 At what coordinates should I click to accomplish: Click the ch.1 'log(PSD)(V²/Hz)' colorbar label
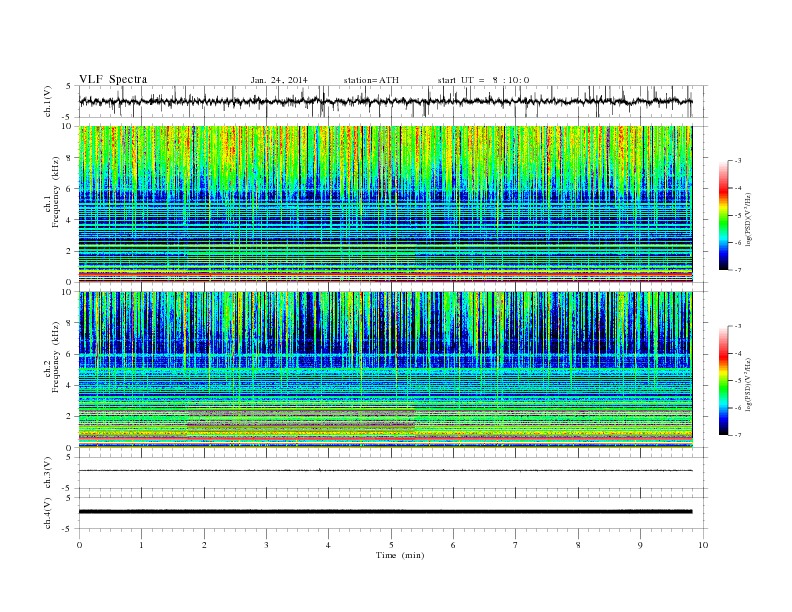pos(749,218)
